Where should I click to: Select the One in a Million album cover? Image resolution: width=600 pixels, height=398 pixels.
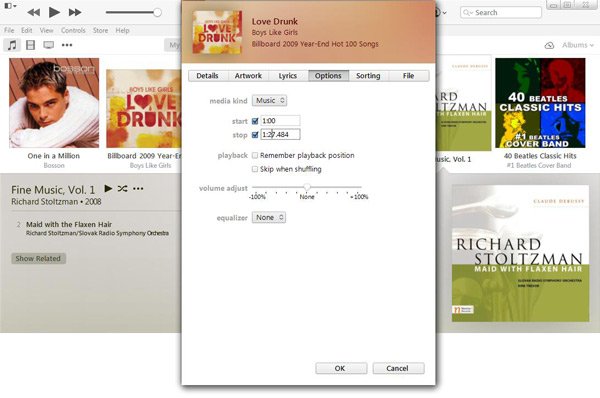(x=54, y=103)
